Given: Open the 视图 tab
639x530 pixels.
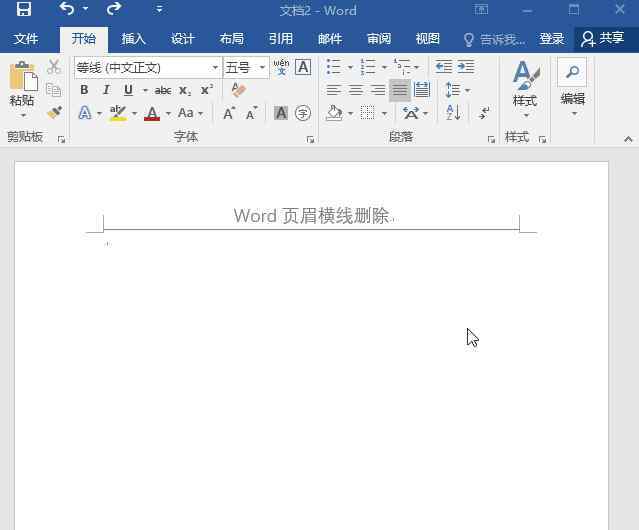Looking at the screenshot, I should 427,39.
